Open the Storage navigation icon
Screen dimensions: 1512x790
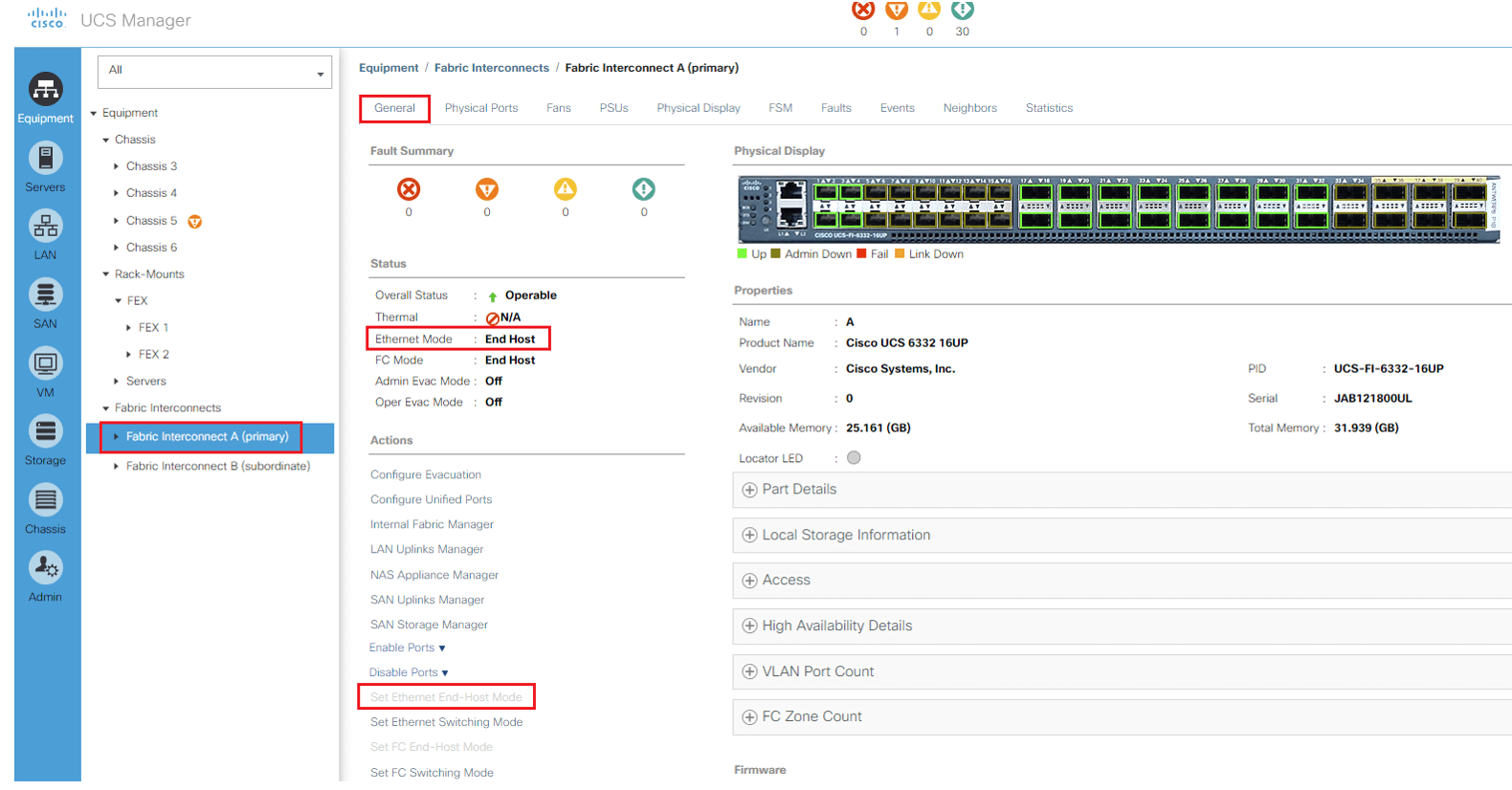click(x=45, y=431)
